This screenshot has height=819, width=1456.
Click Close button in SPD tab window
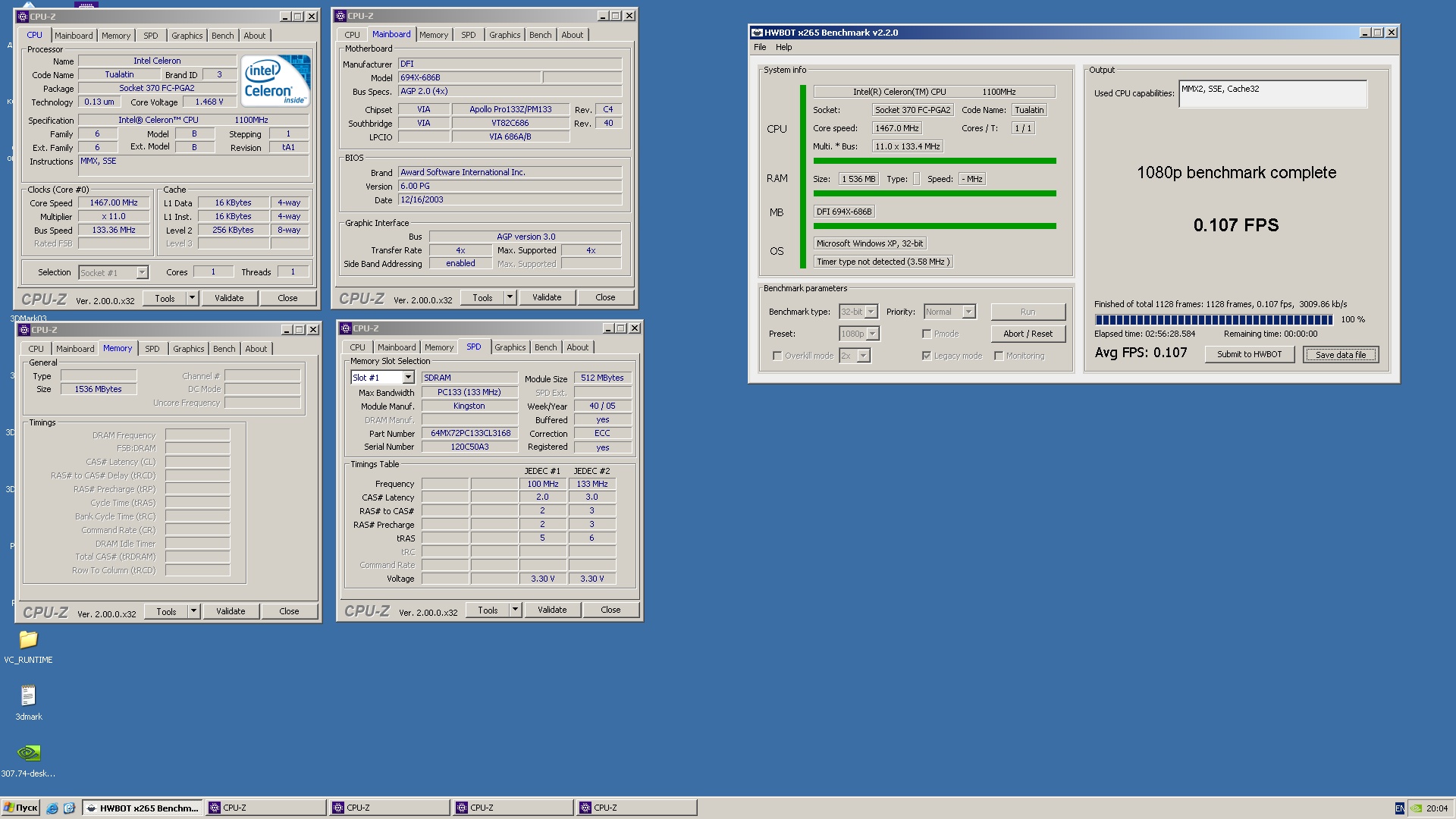tap(610, 610)
